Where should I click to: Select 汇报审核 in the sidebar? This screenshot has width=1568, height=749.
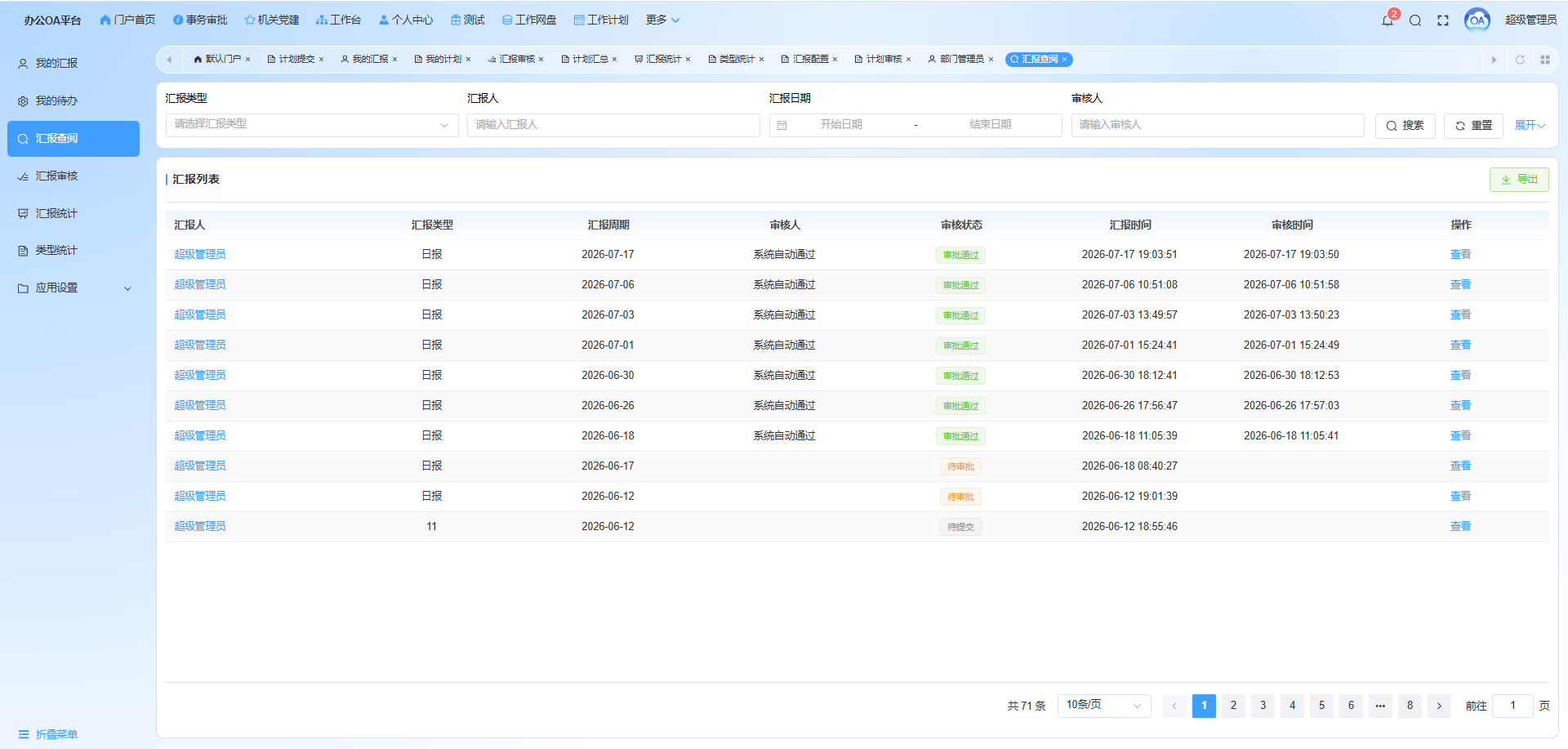(x=73, y=176)
